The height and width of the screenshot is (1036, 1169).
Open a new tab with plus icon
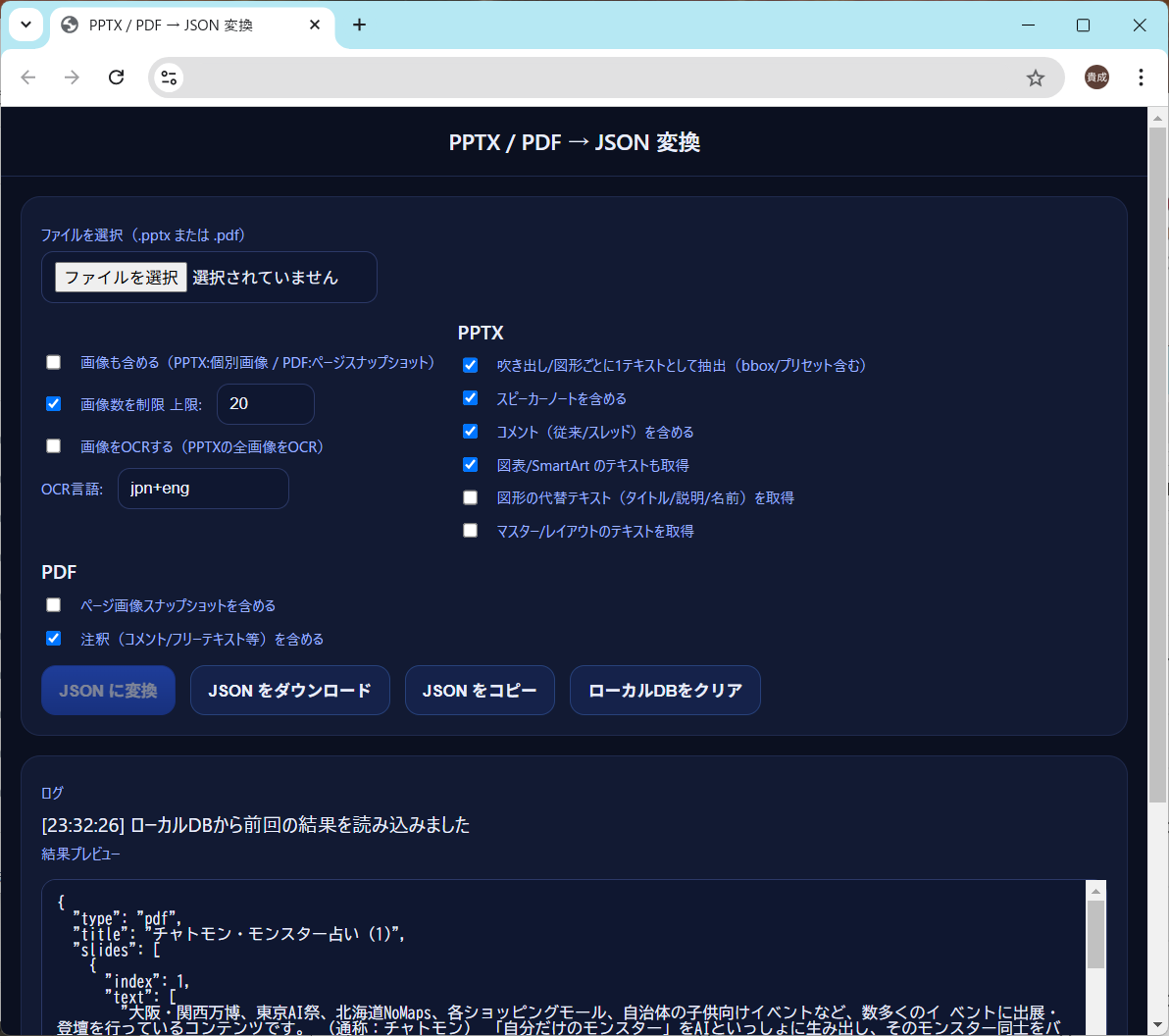click(x=359, y=26)
